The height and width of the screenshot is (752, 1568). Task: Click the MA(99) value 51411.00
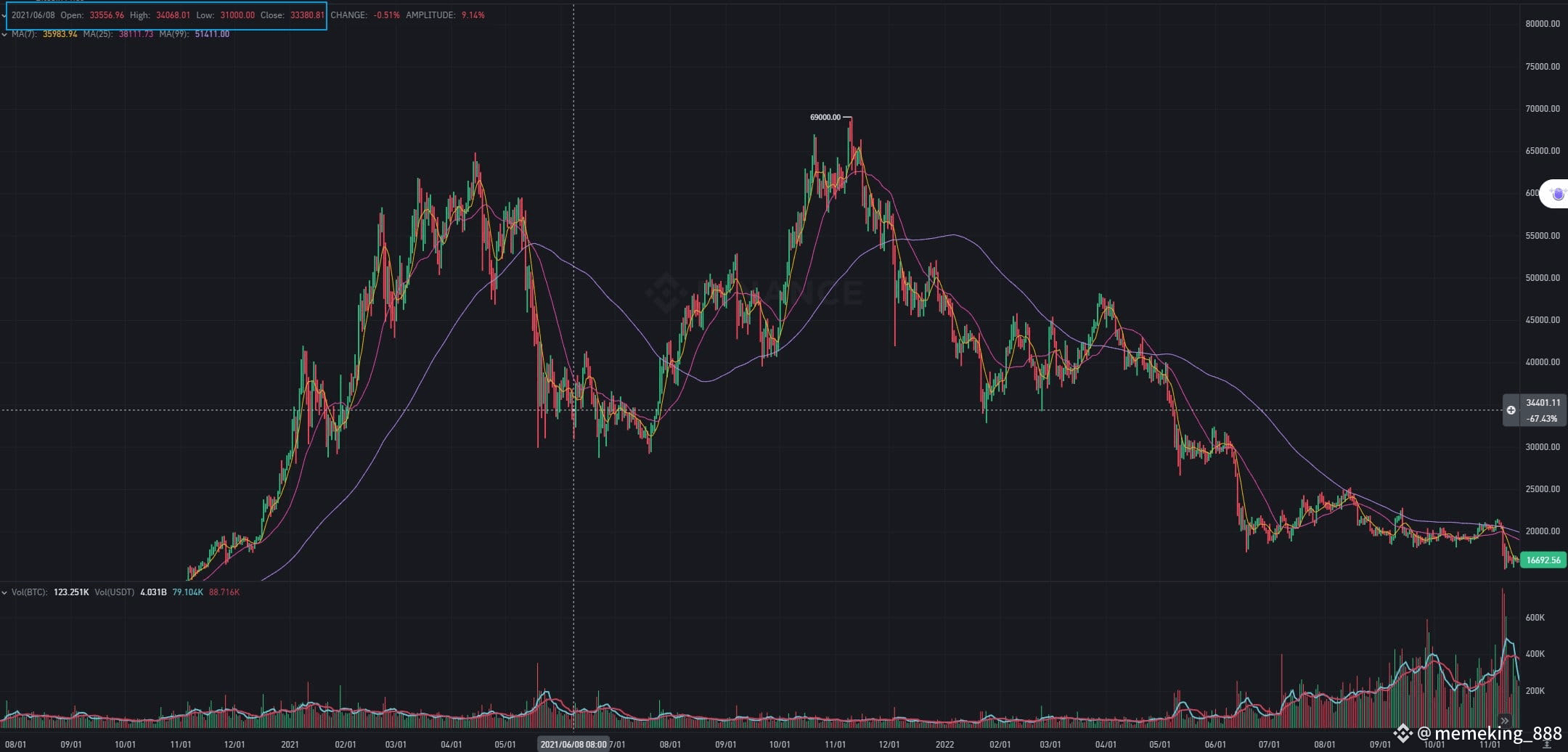pyautogui.click(x=212, y=34)
